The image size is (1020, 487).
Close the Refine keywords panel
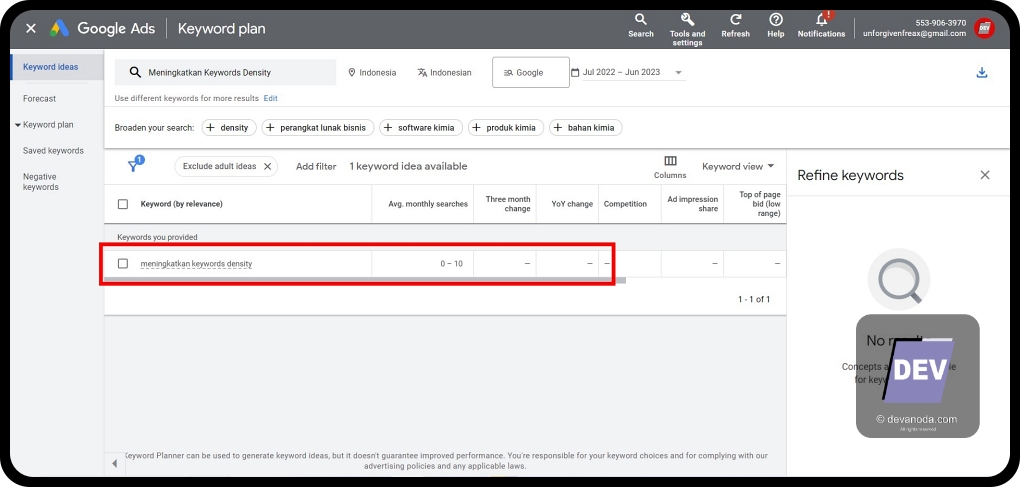(985, 175)
